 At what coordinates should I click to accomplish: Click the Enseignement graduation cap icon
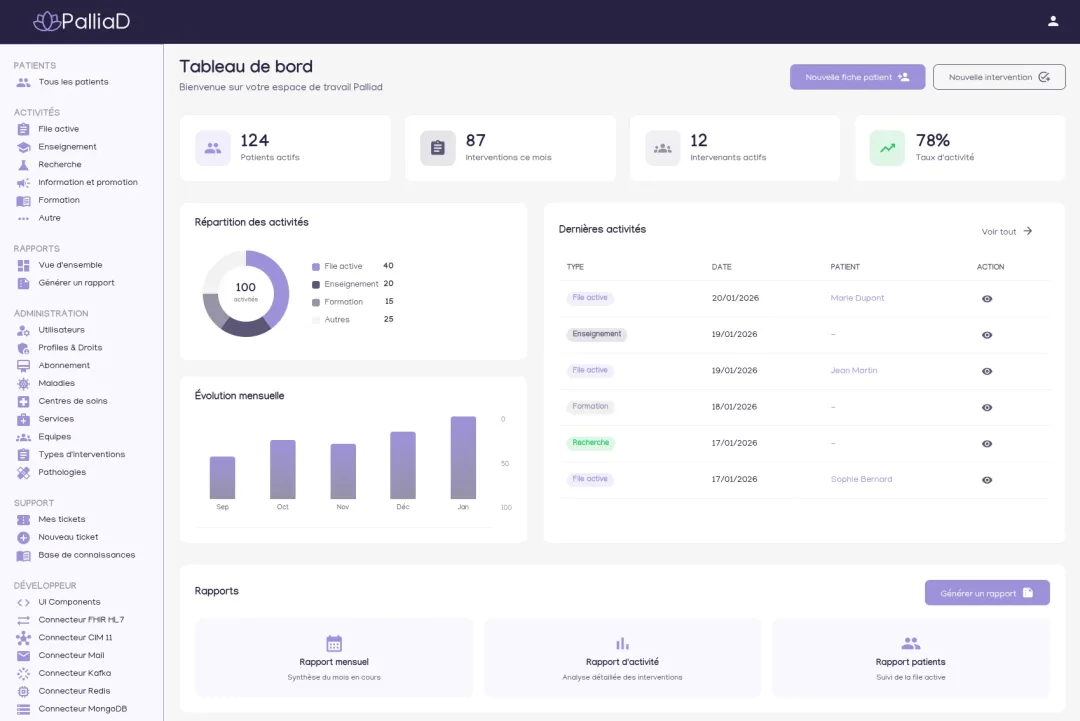pyautogui.click(x=23, y=147)
